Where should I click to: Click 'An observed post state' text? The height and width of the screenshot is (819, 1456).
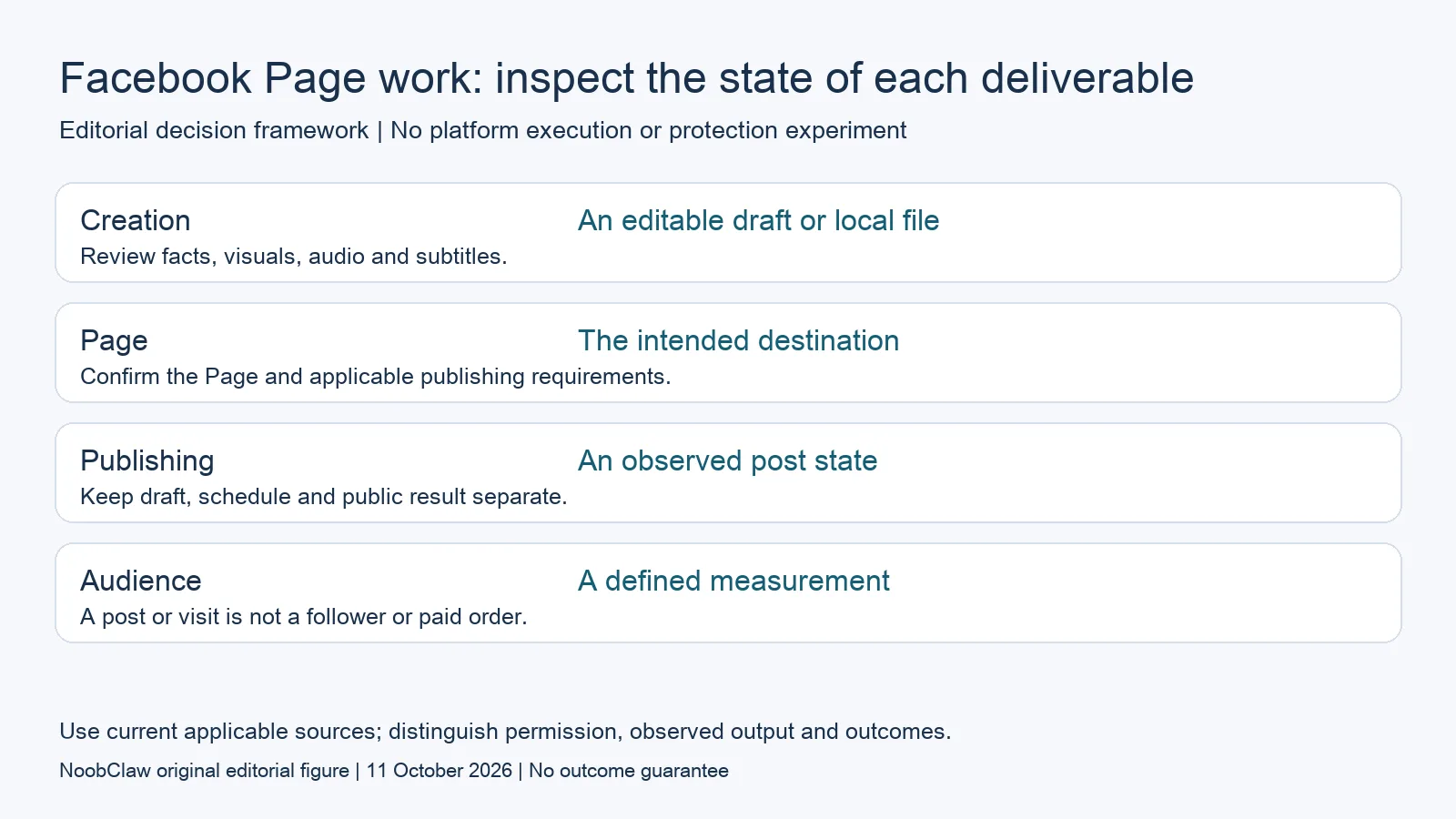(727, 460)
